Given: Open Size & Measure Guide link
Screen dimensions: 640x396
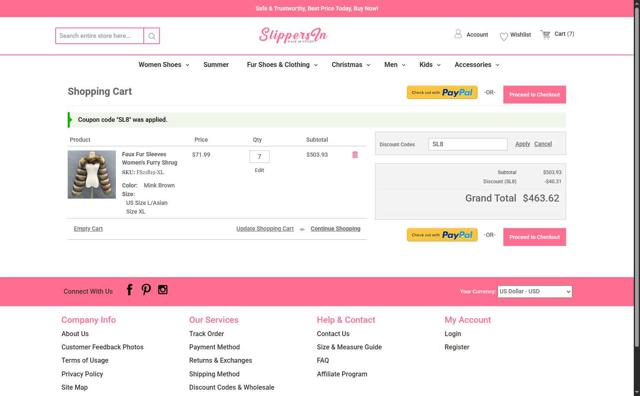Looking at the screenshot, I should click(x=349, y=347).
